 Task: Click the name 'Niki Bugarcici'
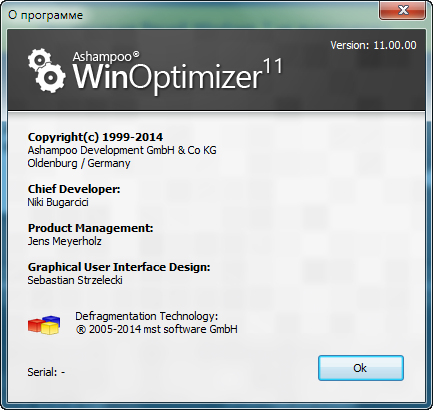click(58, 202)
